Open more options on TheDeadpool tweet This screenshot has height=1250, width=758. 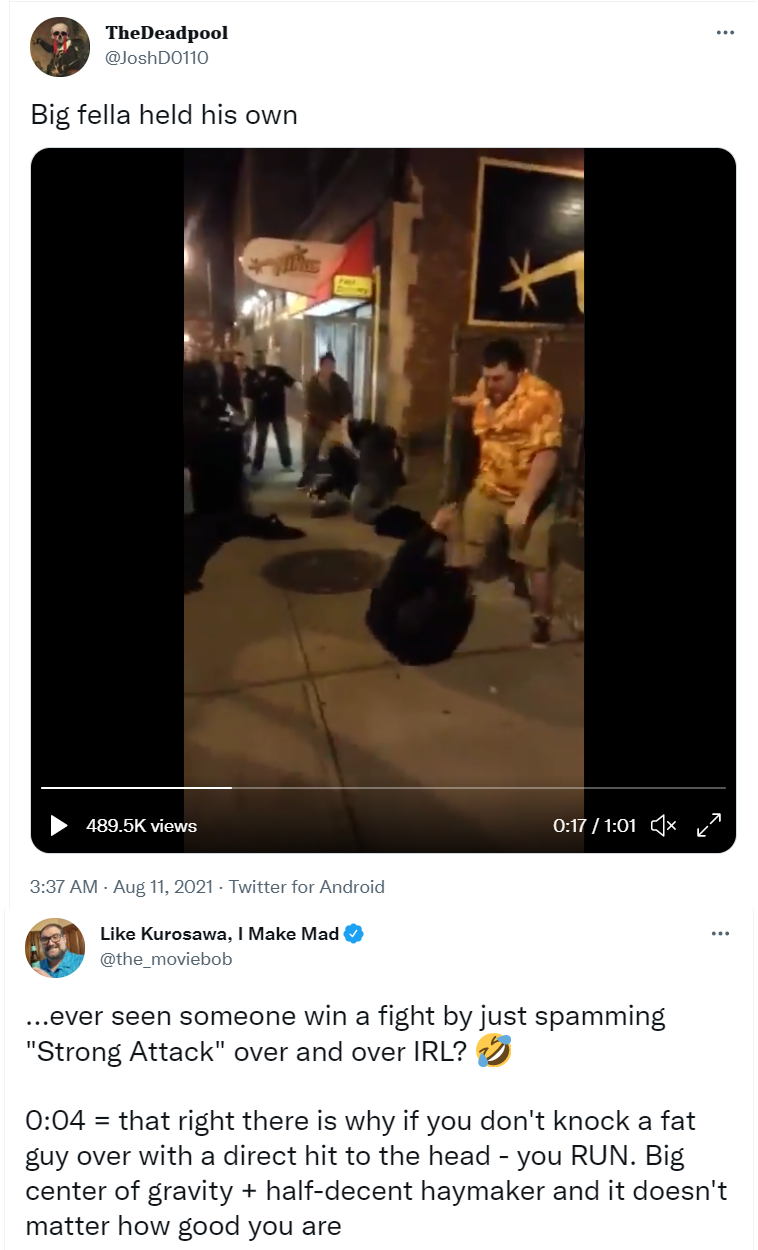[726, 33]
